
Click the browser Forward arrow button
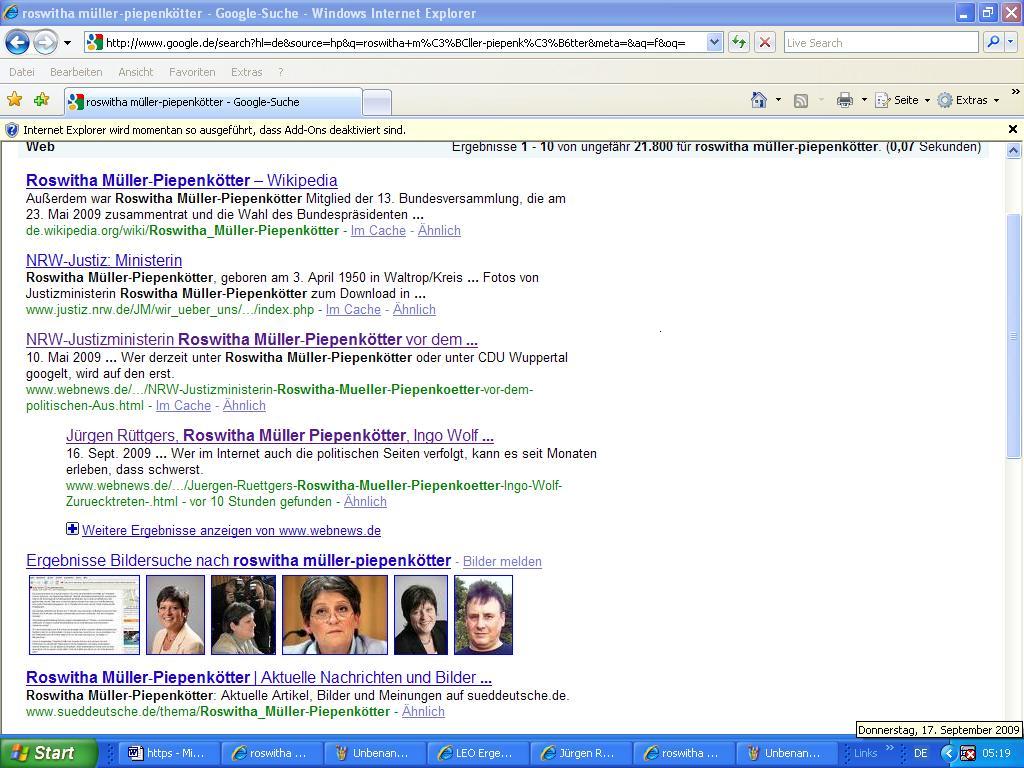pyautogui.click(x=45, y=43)
